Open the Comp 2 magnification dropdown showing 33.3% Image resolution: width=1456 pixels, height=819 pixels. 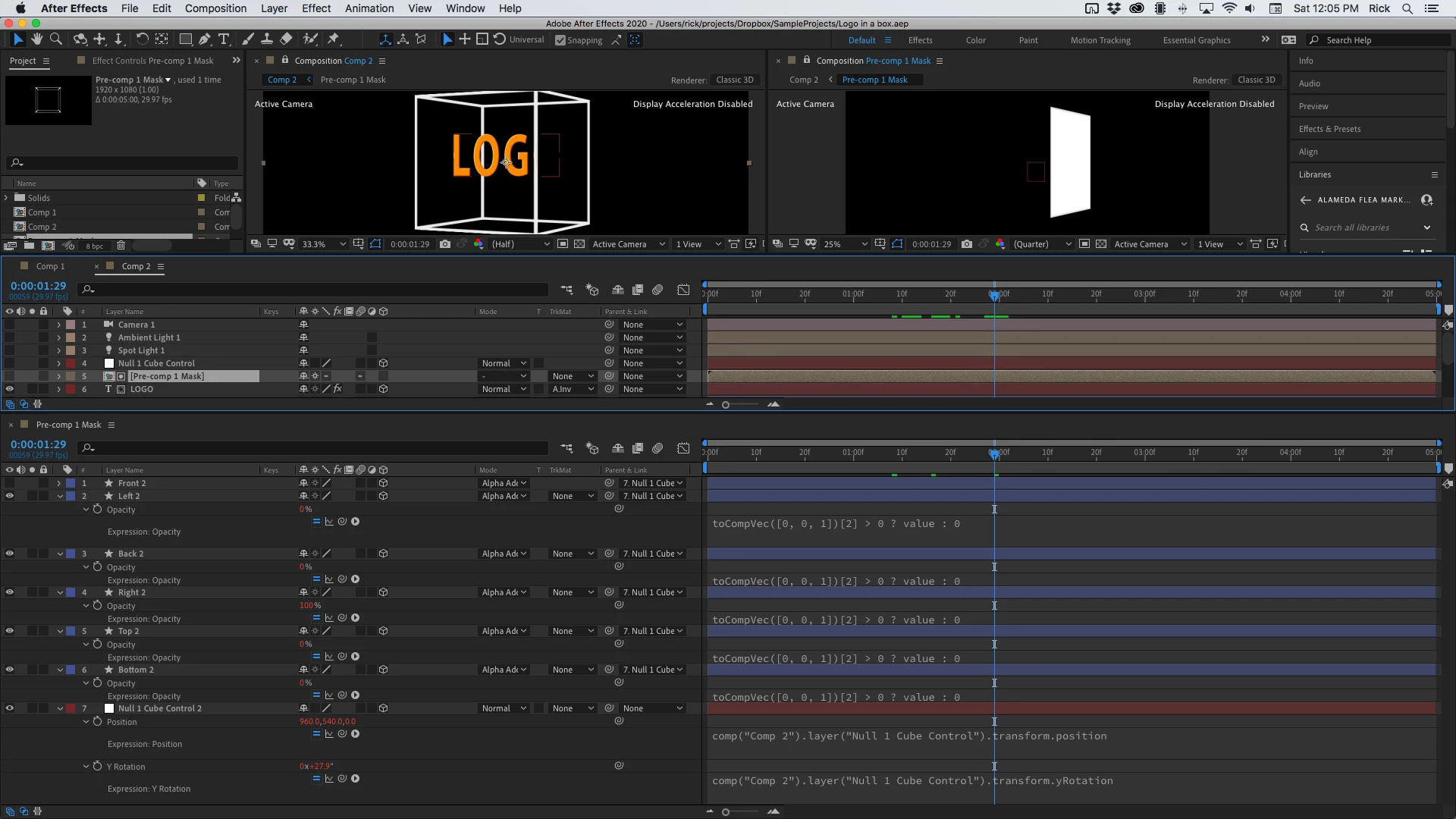pos(324,244)
